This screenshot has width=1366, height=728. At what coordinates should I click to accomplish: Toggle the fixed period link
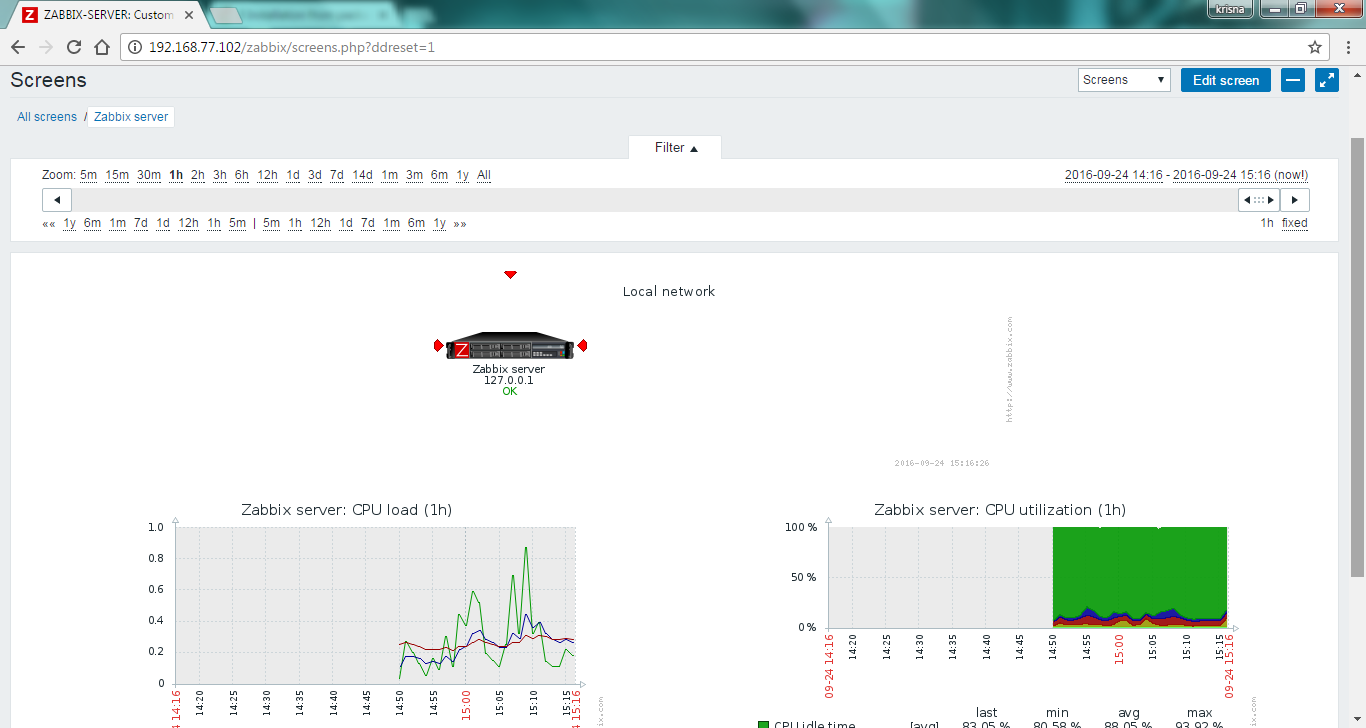point(1295,223)
